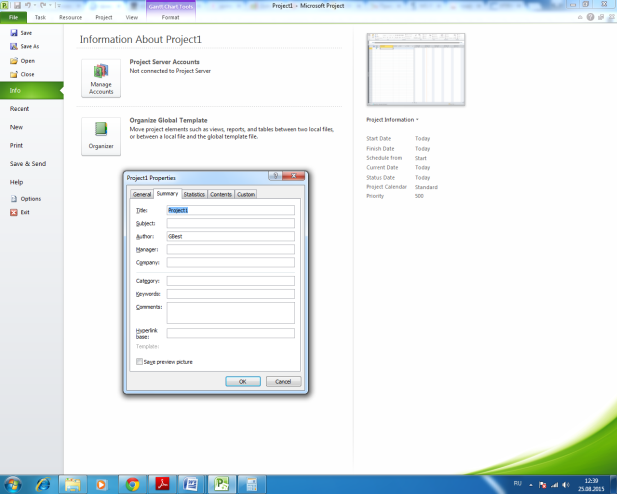Switch to Microsoft Word in the taskbar
This screenshot has height=494, width=617.
191,485
